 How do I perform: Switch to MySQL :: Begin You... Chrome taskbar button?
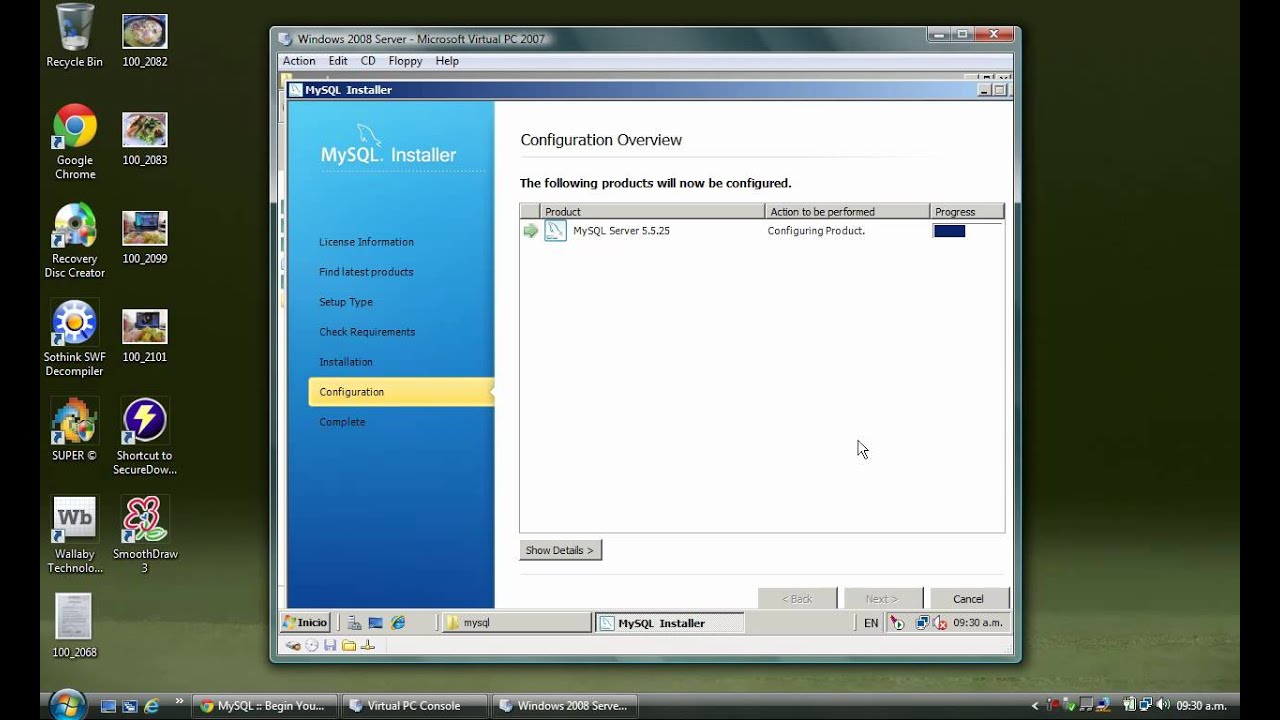264,706
